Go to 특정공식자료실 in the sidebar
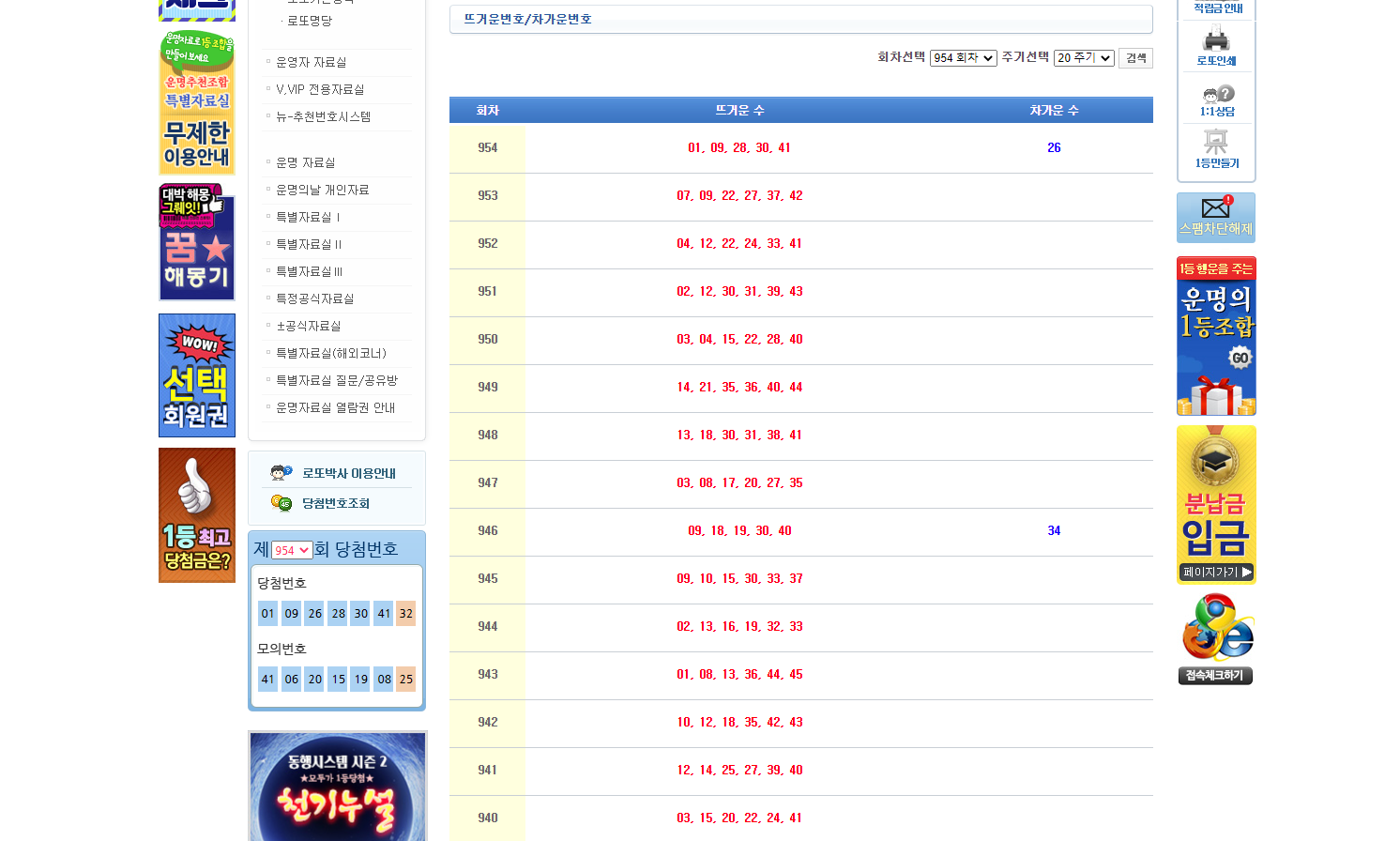The image size is (1400, 841). (314, 298)
